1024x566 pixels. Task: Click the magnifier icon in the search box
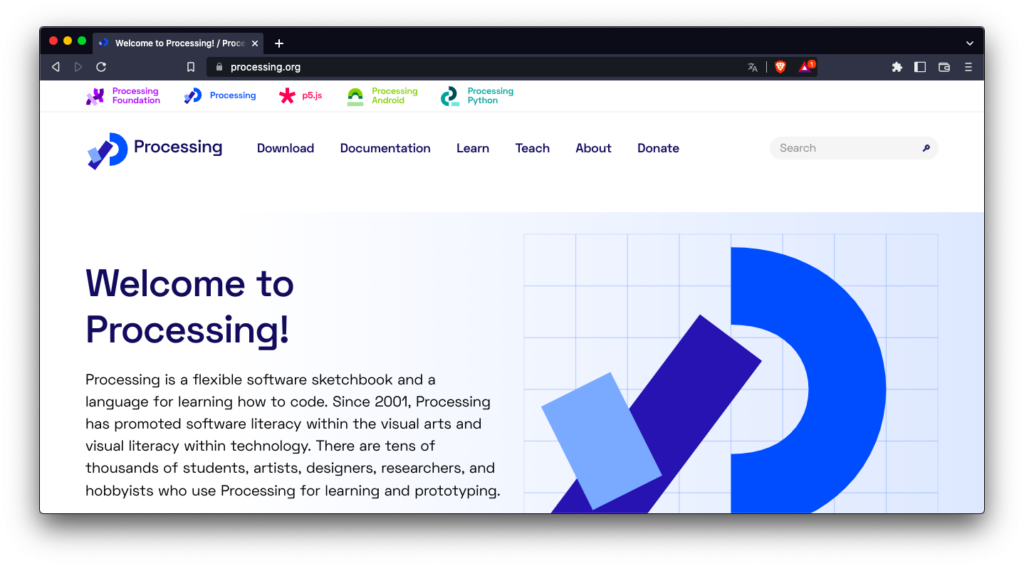click(x=926, y=148)
